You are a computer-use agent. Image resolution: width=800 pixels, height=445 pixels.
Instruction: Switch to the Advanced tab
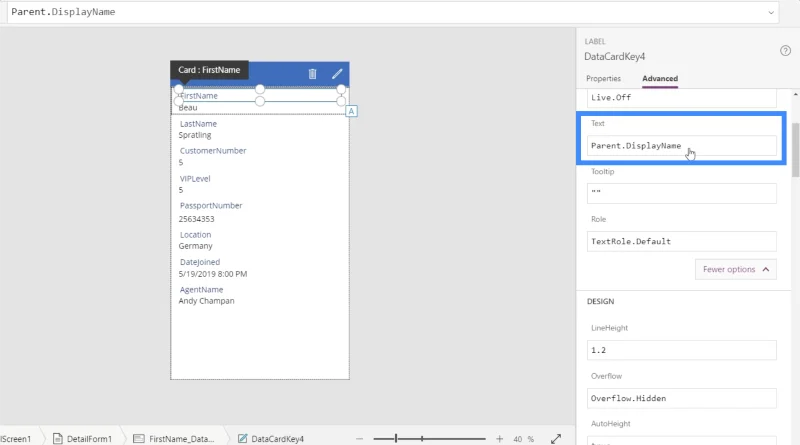point(660,79)
